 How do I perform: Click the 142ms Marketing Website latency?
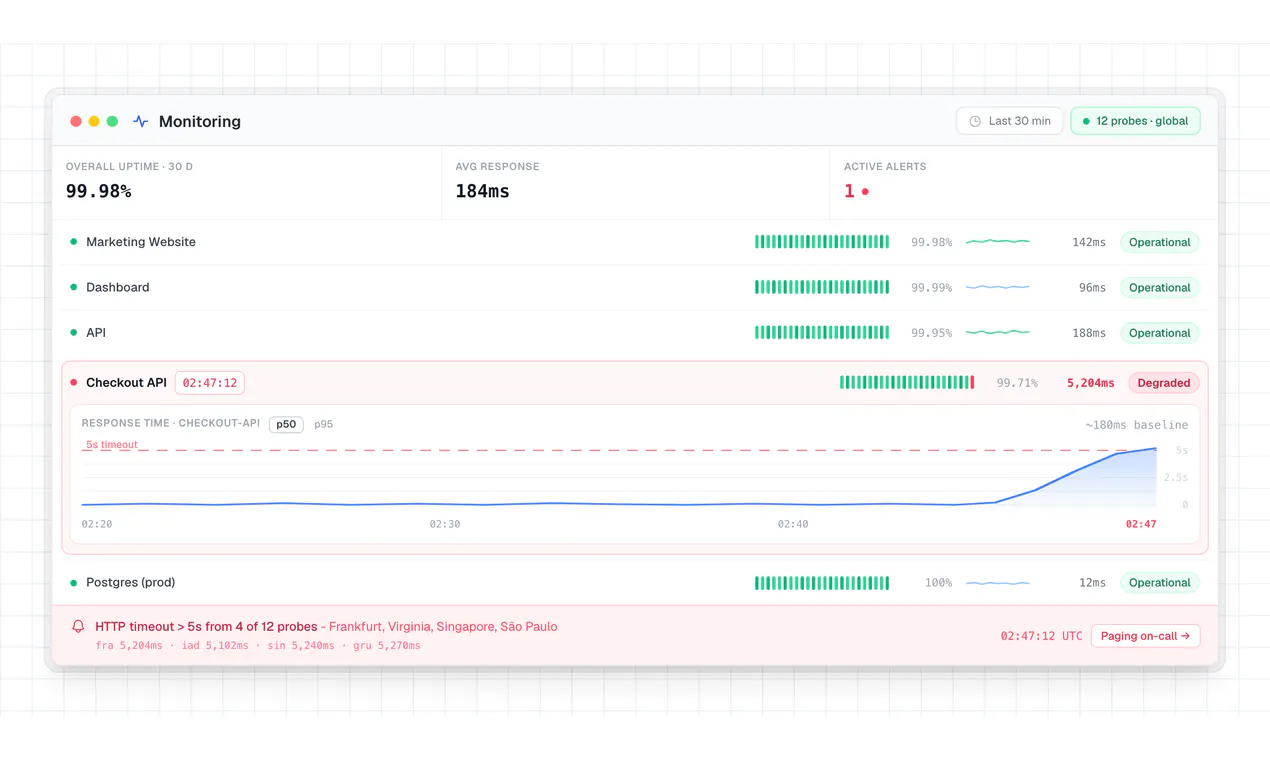pyautogui.click(x=1089, y=242)
